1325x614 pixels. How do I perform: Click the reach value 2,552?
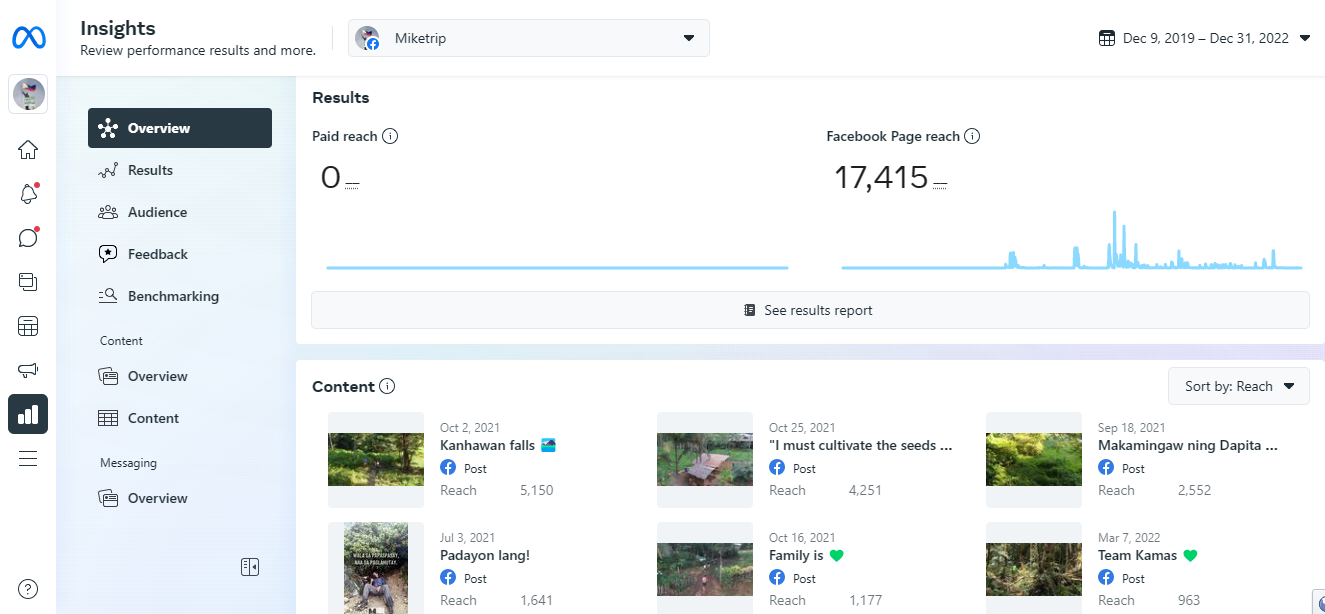[1195, 490]
